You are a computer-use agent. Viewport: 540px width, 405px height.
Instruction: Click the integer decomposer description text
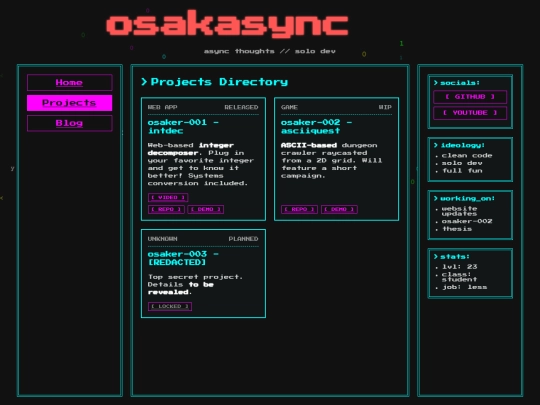(201, 164)
